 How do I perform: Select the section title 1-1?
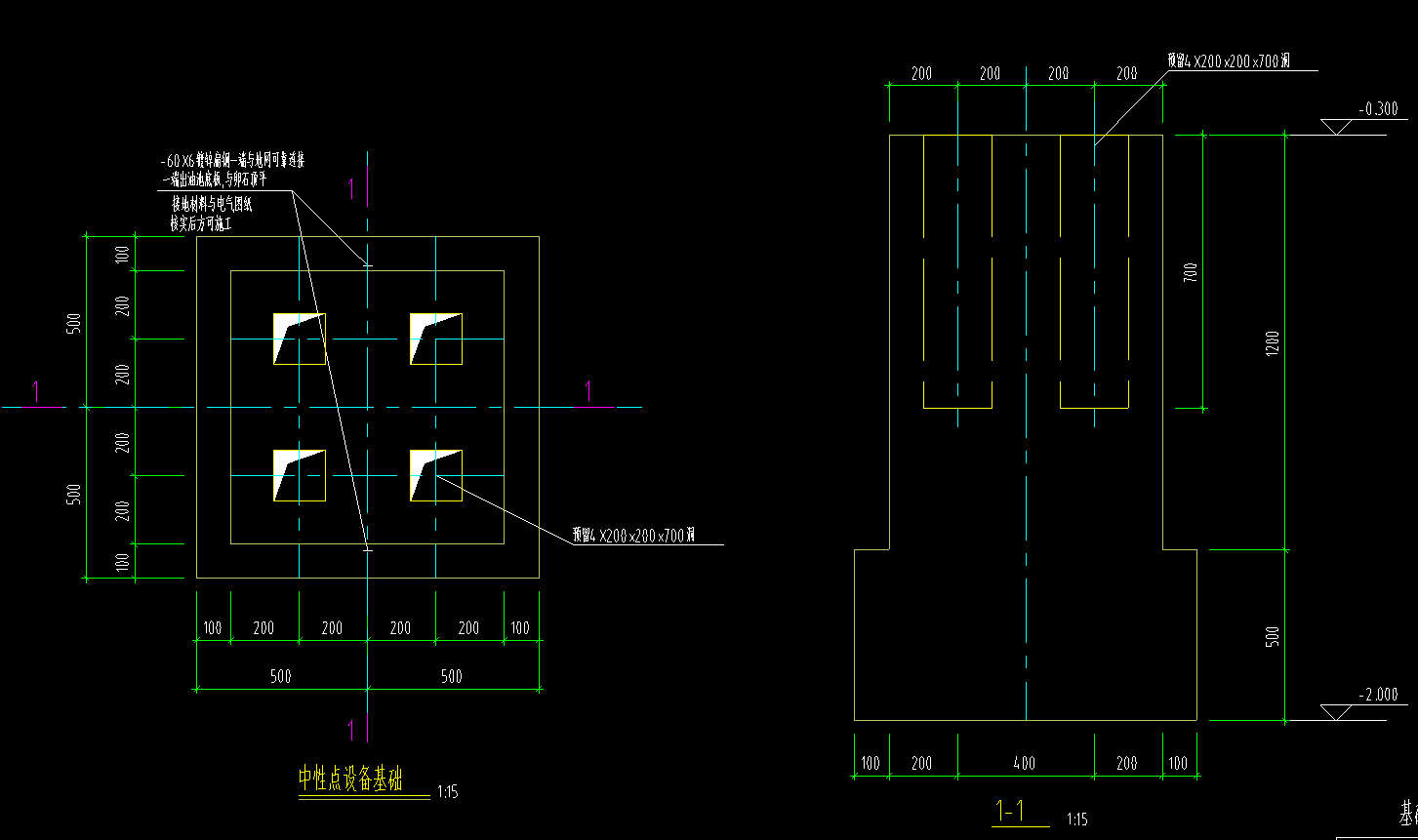(x=1009, y=811)
